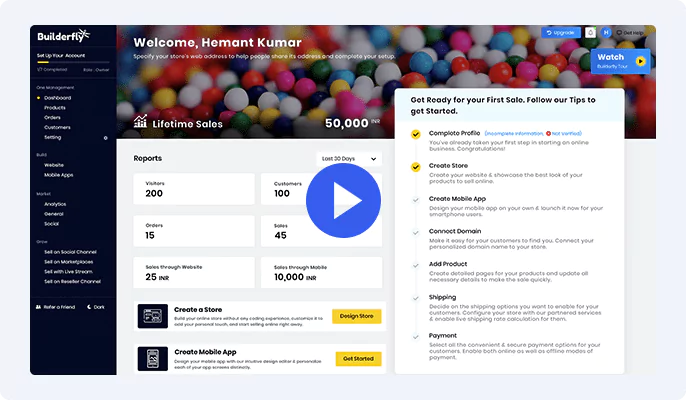Click the Builderfly logo

pos(65,37)
